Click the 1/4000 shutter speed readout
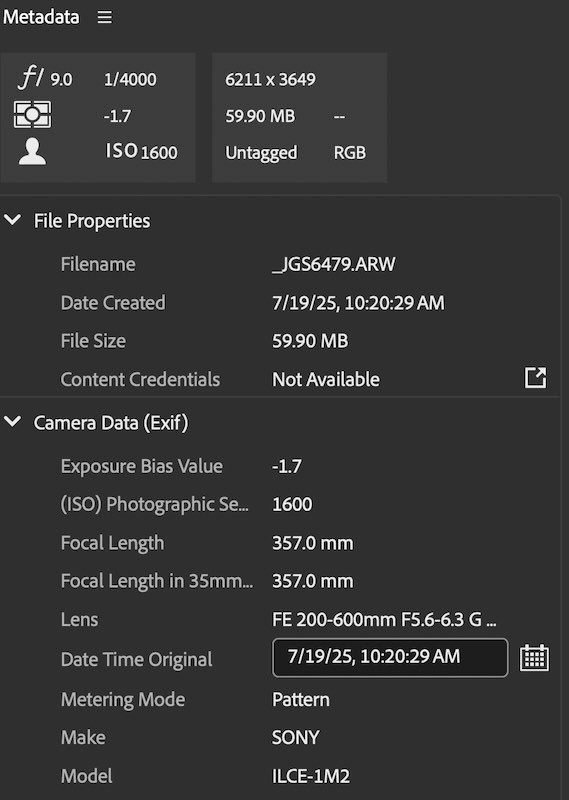Screen dimensions: 569x800 [130, 80]
